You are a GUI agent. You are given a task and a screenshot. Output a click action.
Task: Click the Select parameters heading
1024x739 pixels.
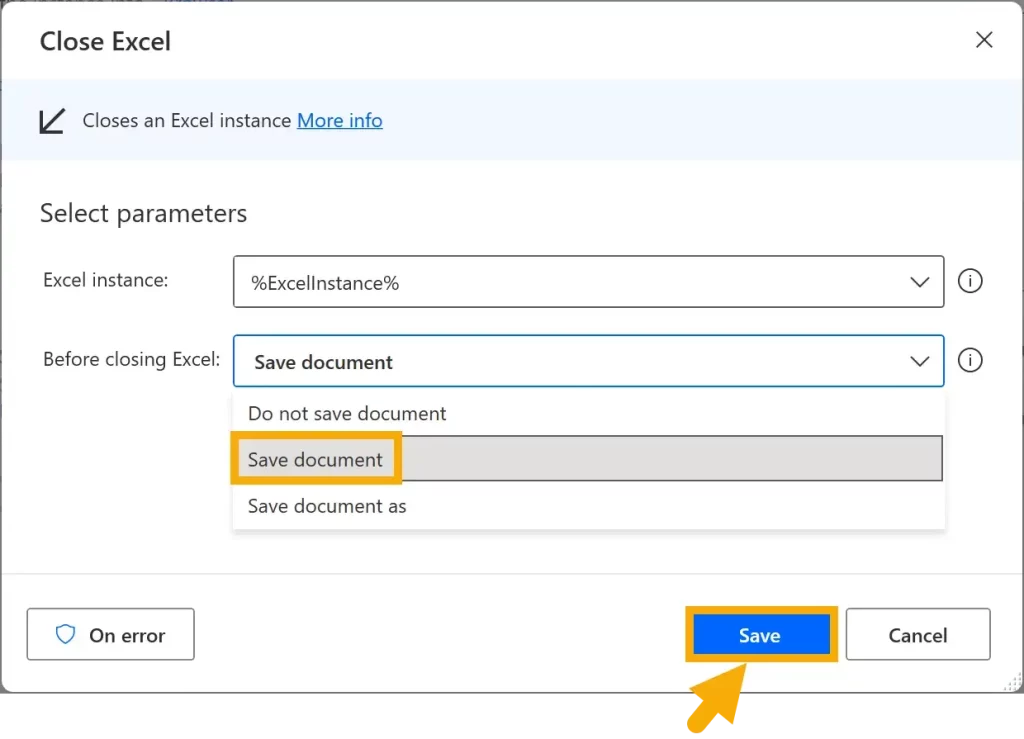pyautogui.click(x=143, y=214)
